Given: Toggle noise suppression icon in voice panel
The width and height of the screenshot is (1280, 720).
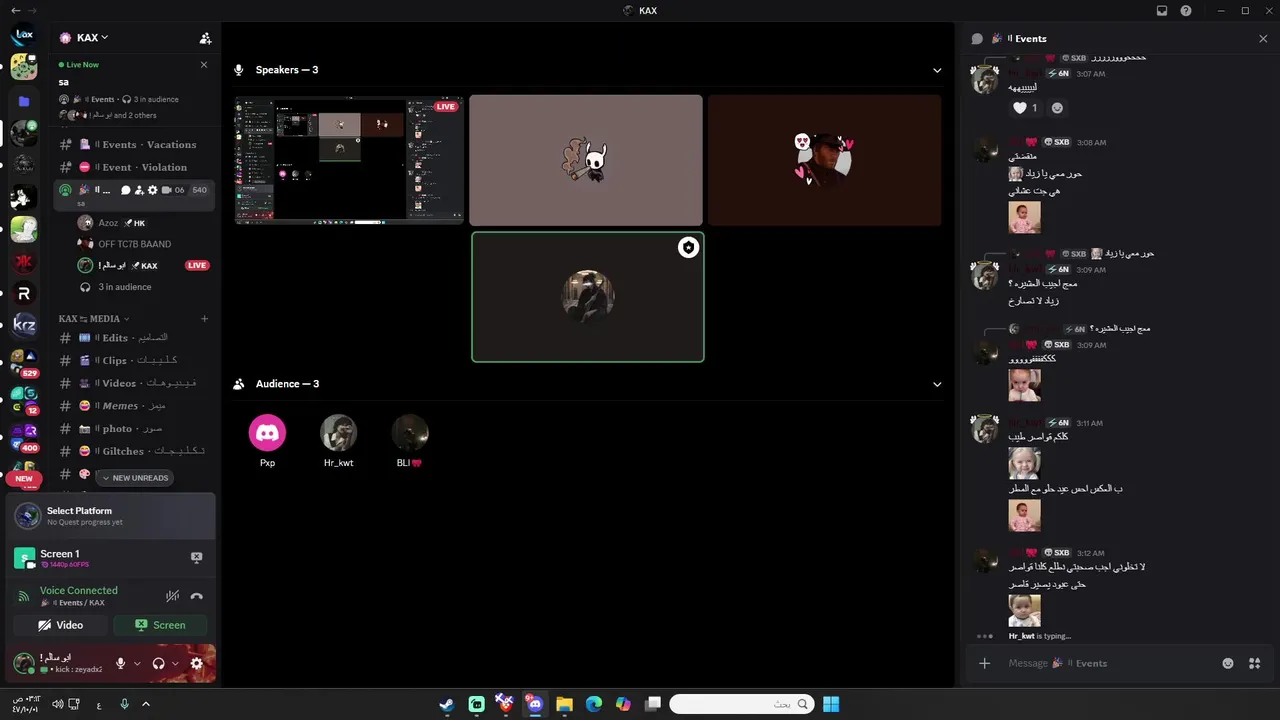Looking at the screenshot, I should point(172,596).
